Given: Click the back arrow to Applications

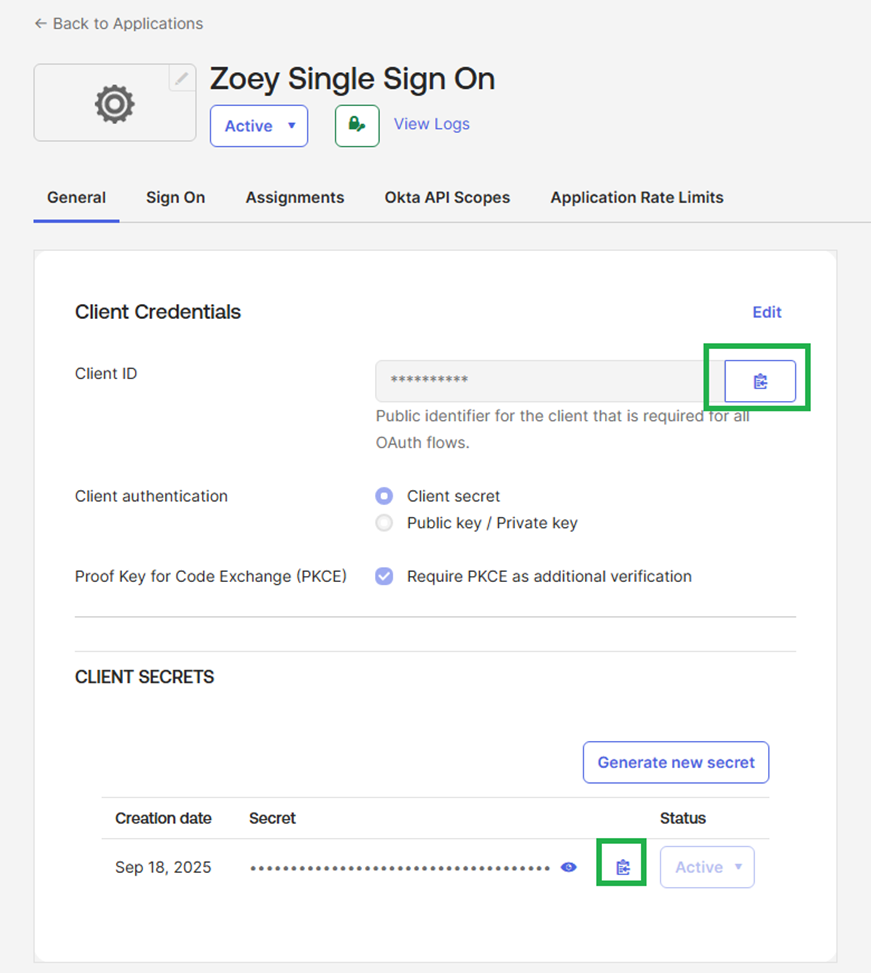Looking at the screenshot, I should [x=41, y=24].
